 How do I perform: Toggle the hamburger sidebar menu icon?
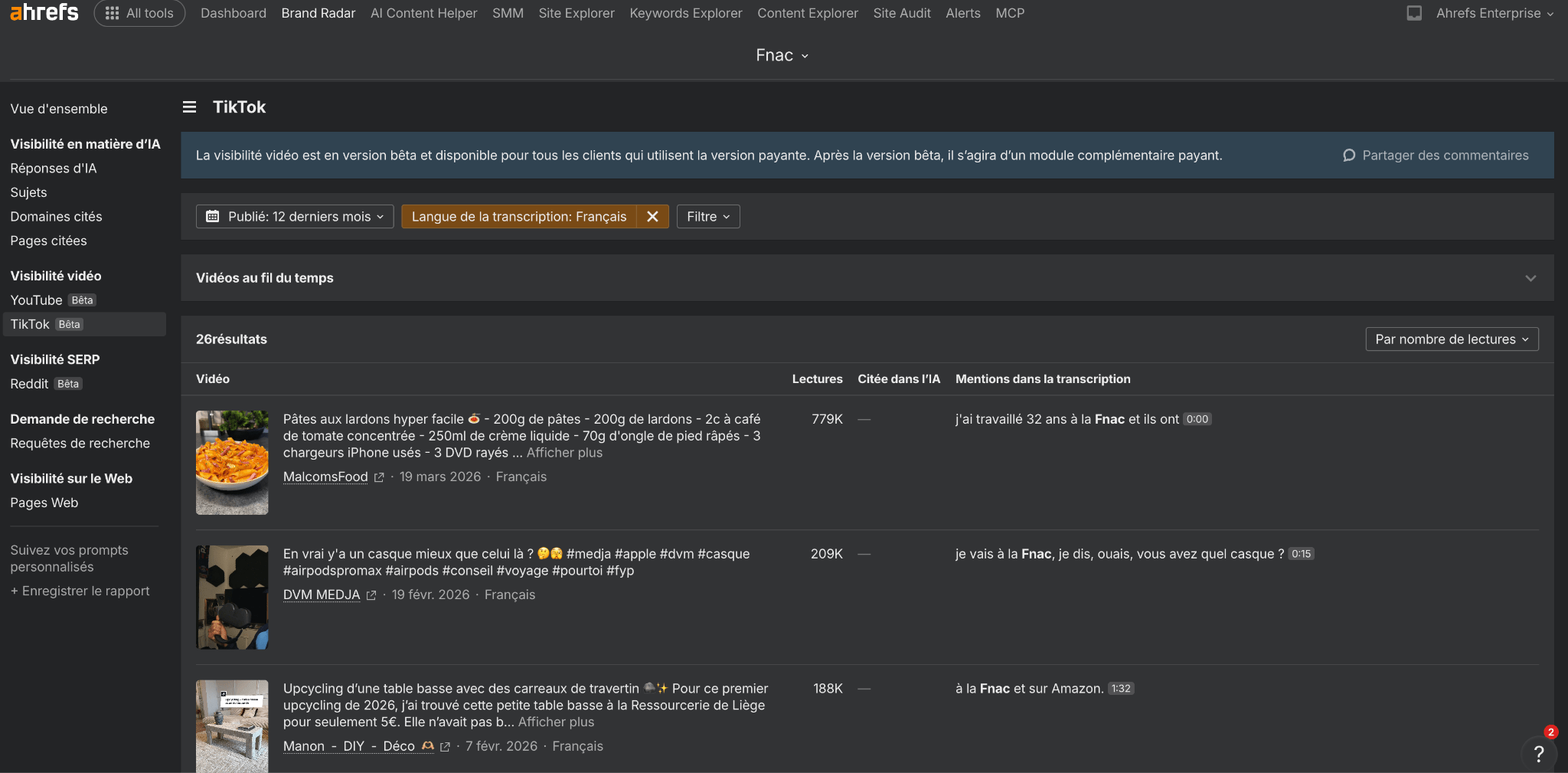click(x=189, y=107)
